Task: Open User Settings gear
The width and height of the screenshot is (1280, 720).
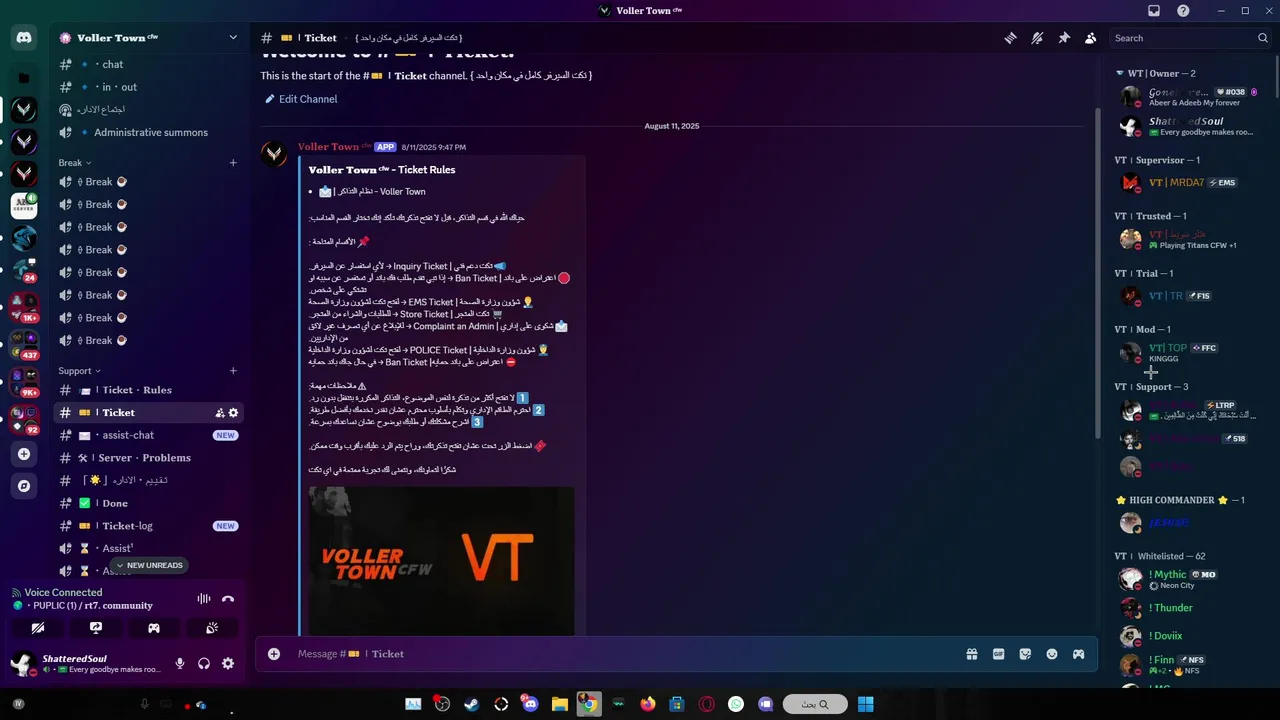Action: point(228,663)
